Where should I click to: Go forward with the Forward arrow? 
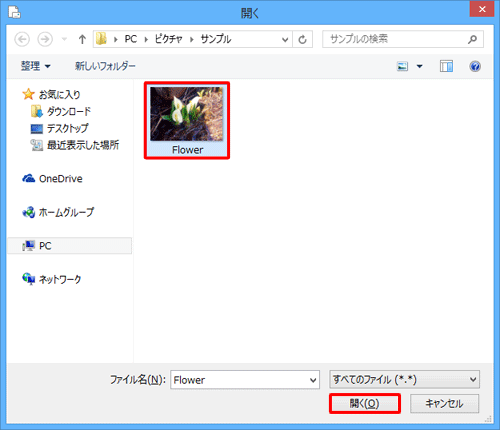[45, 39]
